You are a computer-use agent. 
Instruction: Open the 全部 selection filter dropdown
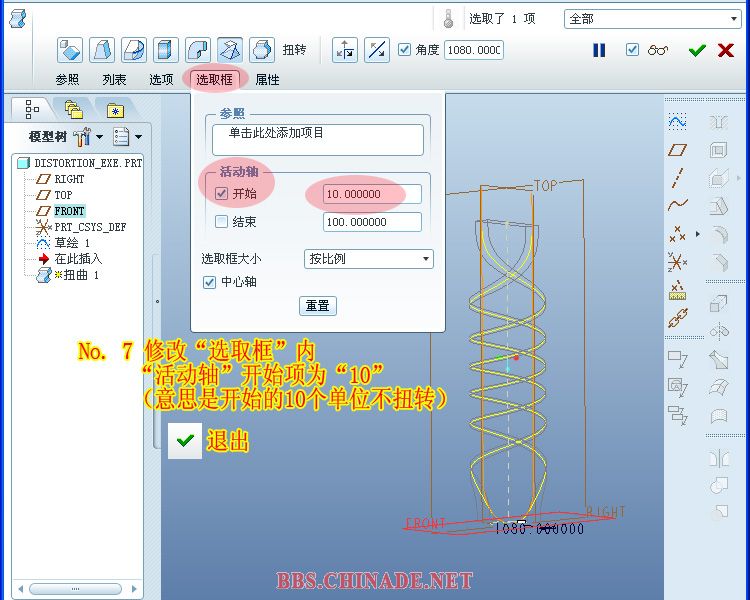(652, 19)
